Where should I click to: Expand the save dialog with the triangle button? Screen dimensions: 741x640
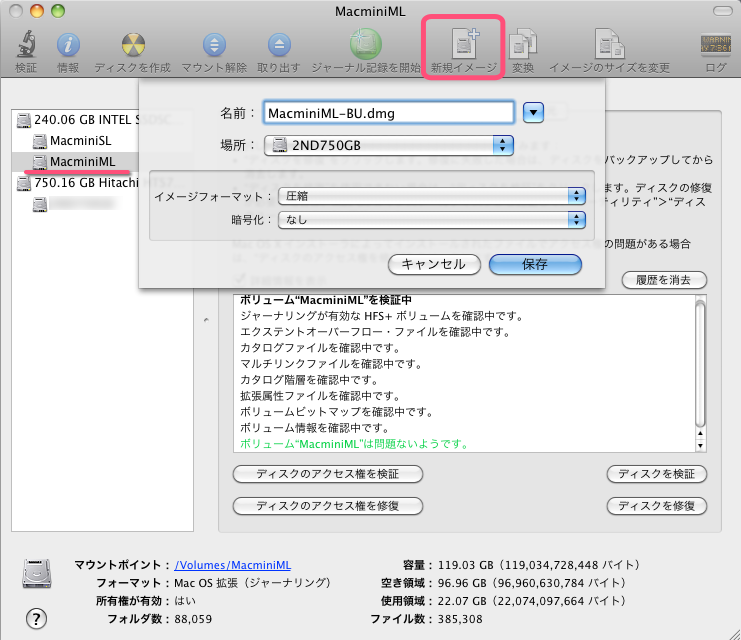click(533, 112)
